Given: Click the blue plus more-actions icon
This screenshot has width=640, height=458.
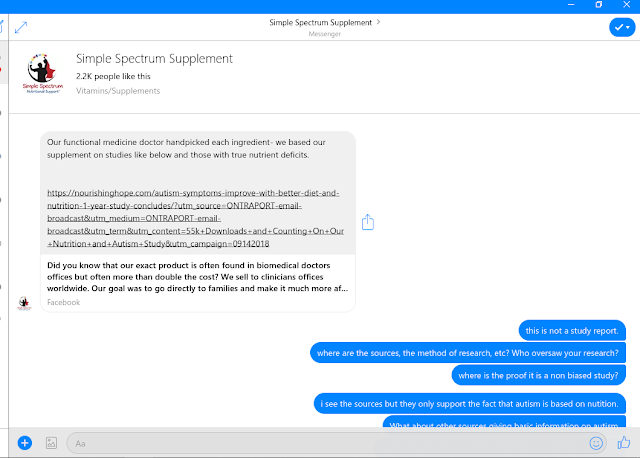Looking at the screenshot, I should point(24,442).
